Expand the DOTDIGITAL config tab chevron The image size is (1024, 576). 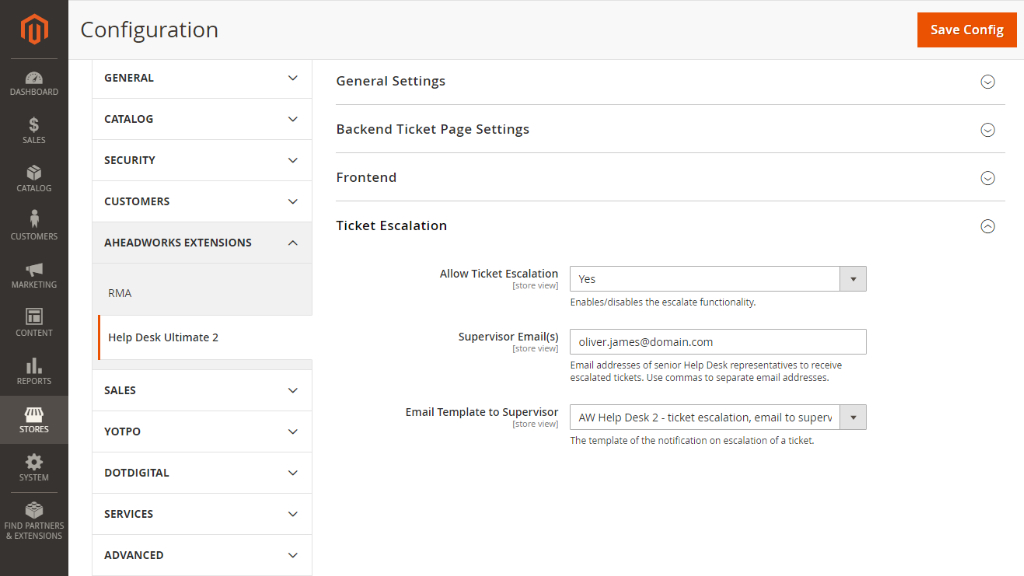click(x=293, y=472)
